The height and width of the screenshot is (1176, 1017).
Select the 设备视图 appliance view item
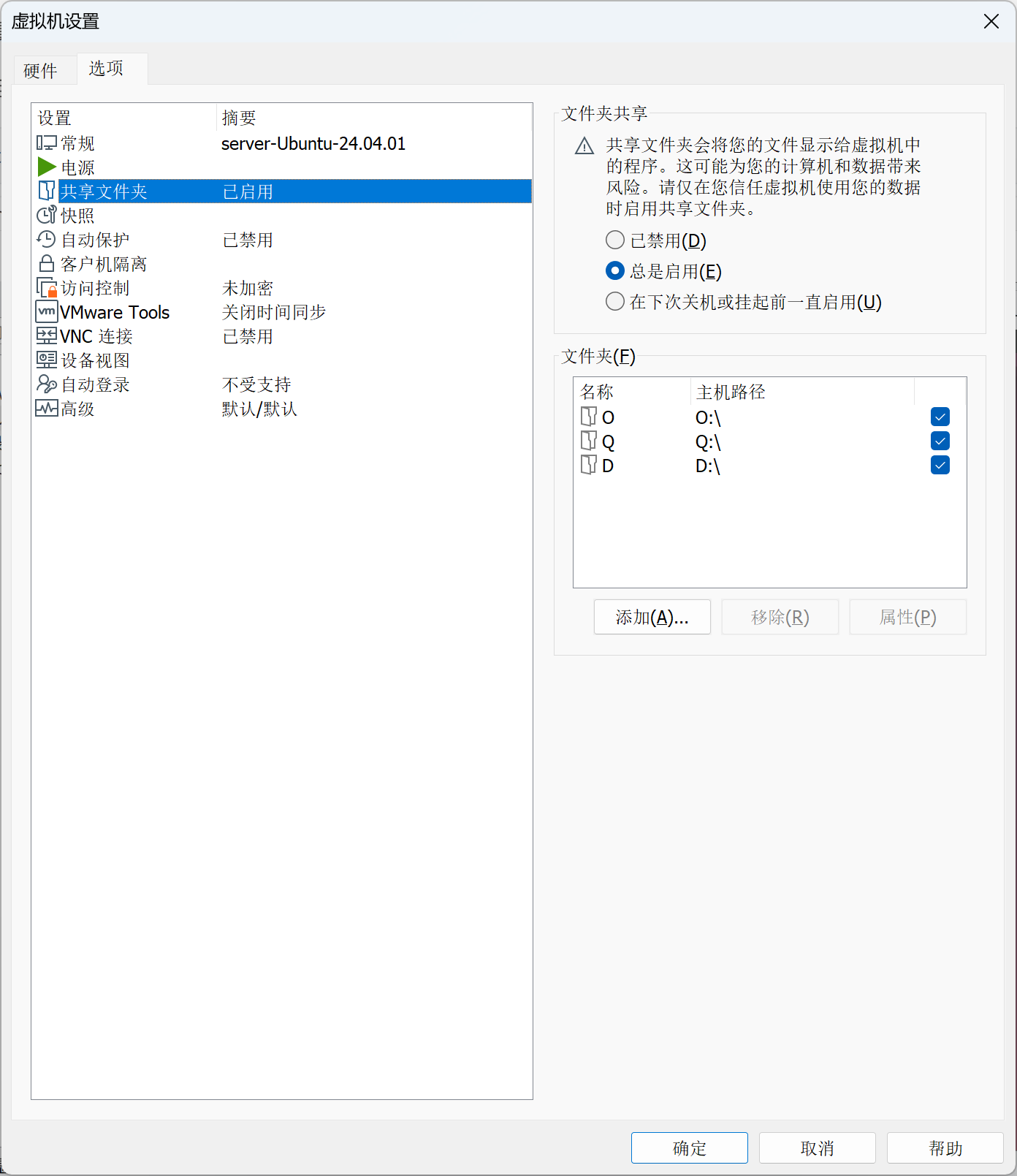pyautogui.click(x=95, y=360)
